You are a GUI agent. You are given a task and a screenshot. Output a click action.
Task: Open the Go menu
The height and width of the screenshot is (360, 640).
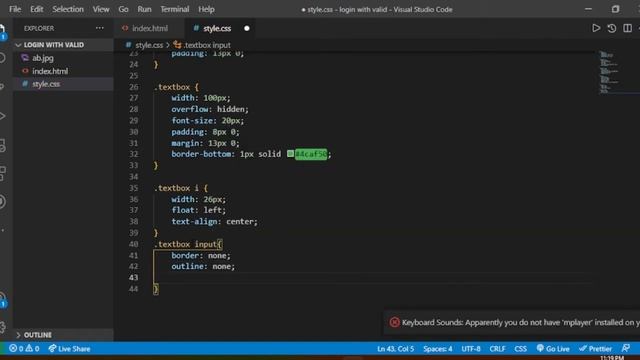tap(123, 9)
